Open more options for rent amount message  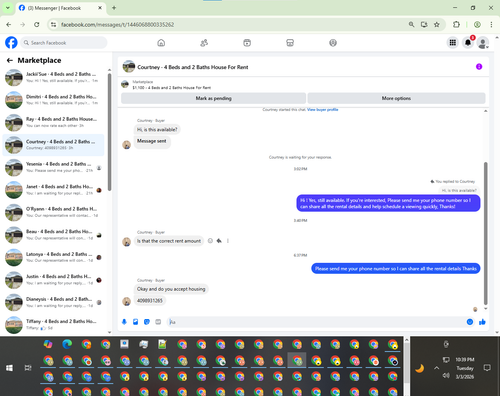228,241
